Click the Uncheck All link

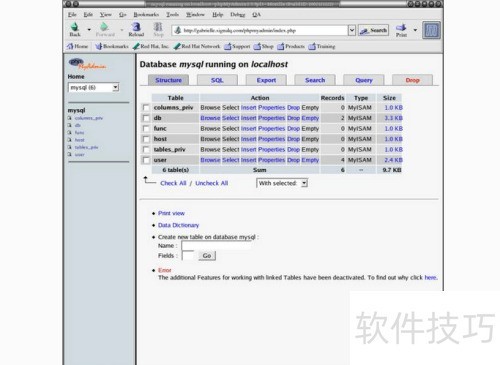click(x=212, y=183)
